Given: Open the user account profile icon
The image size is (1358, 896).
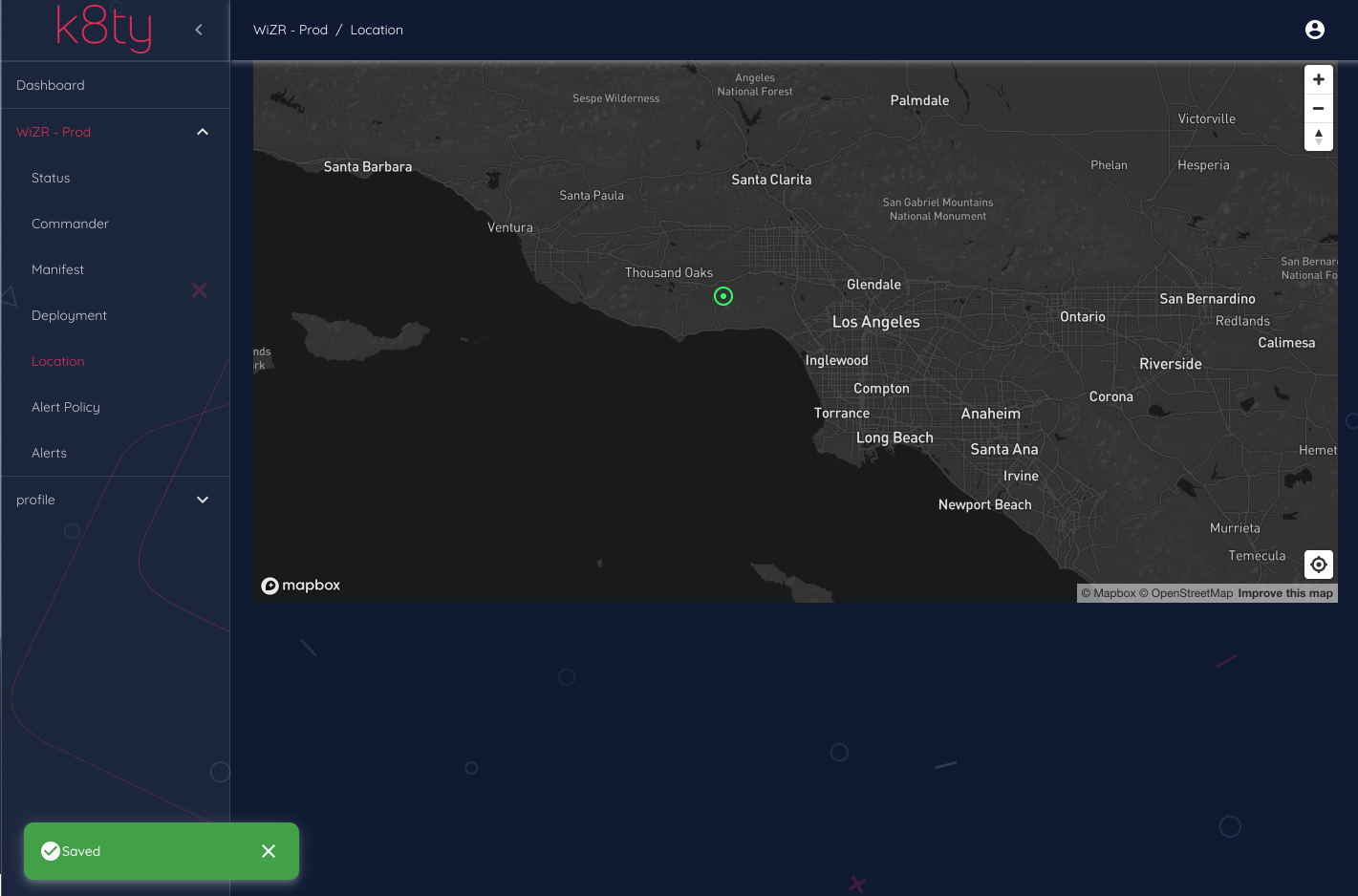Looking at the screenshot, I should [1315, 30].
